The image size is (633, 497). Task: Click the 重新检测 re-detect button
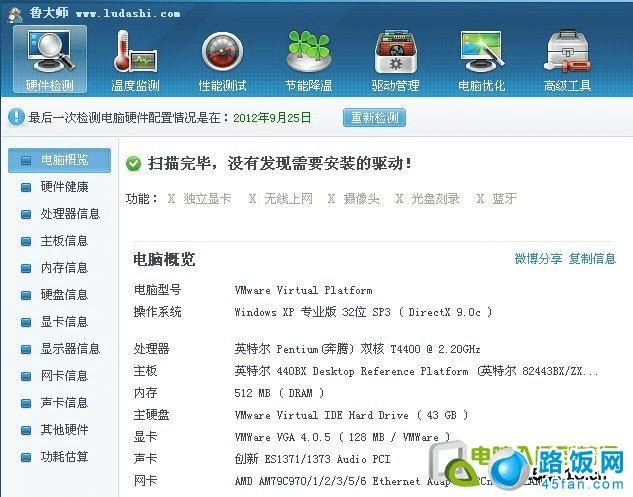click(374, 117)
